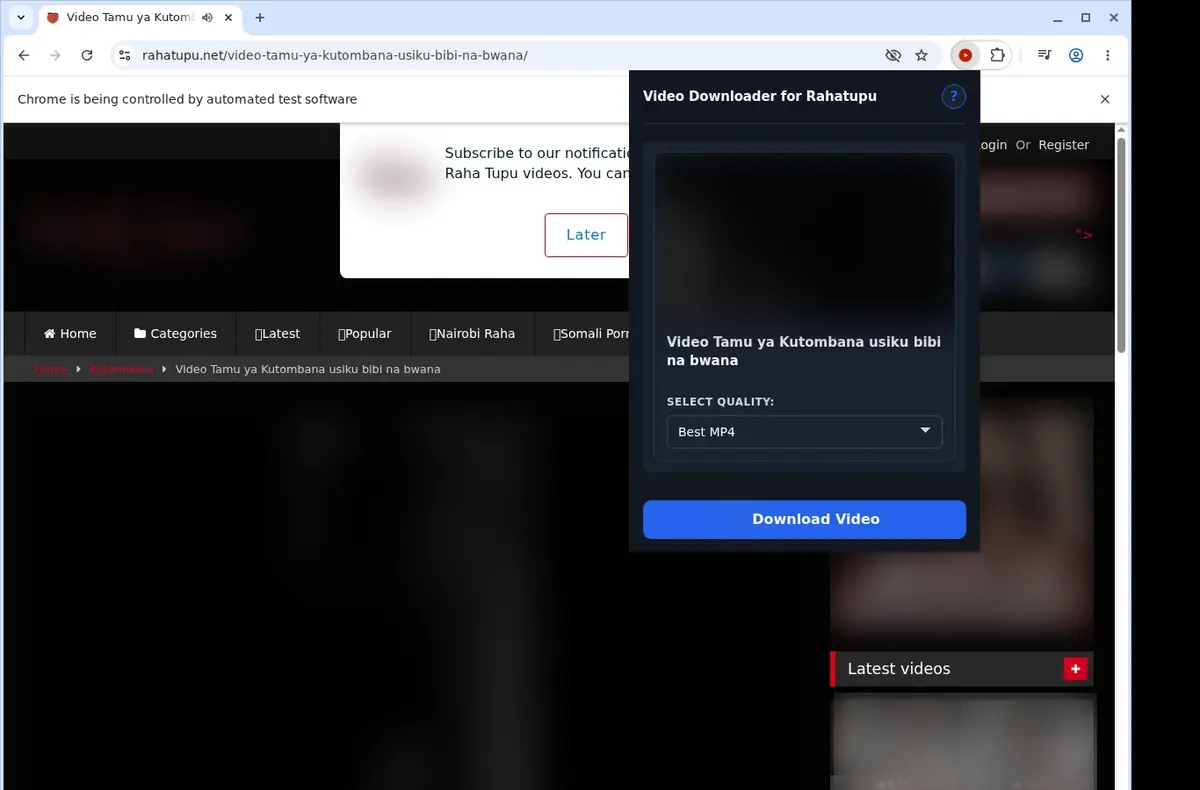The height and width of the screenshot is (790, 1200).
Task: Bookmark this page with the star icon
Action: click(922, 56)
